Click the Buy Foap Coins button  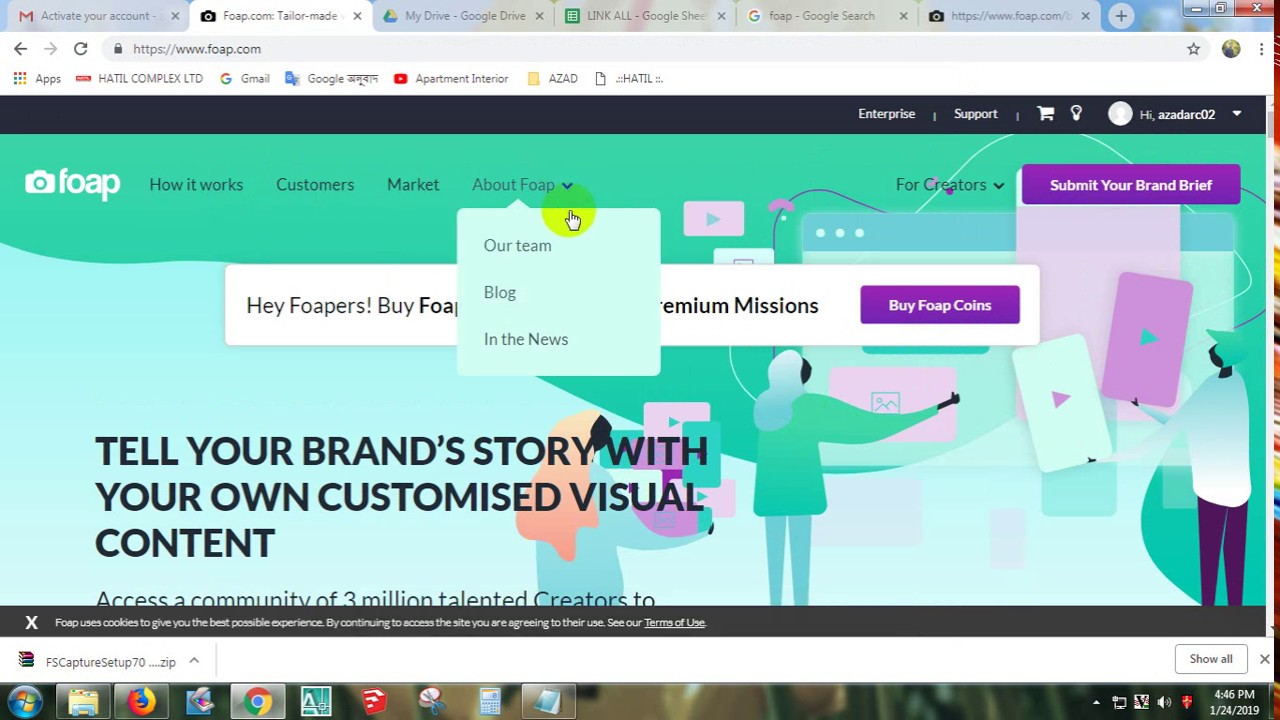pyautogui.click(x=940, y=305)
